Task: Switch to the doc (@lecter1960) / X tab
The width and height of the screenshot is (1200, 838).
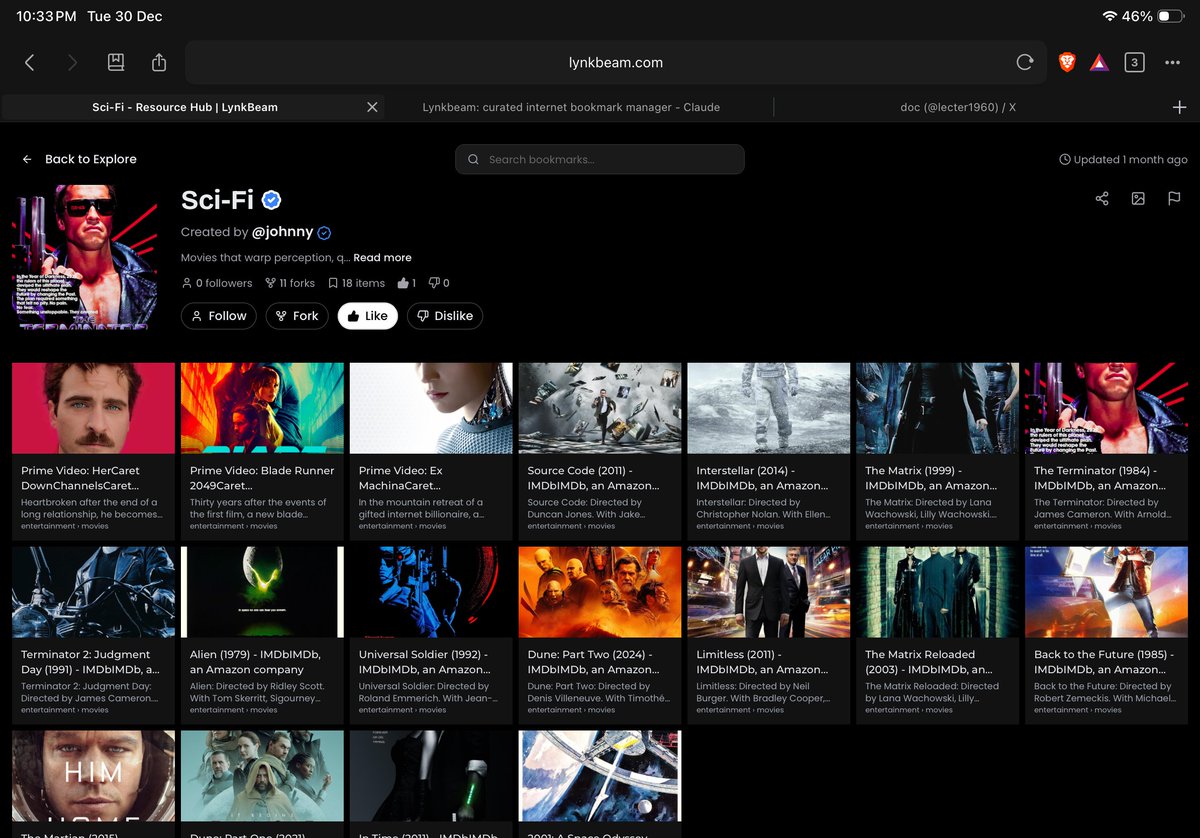Action: [958, 107]
